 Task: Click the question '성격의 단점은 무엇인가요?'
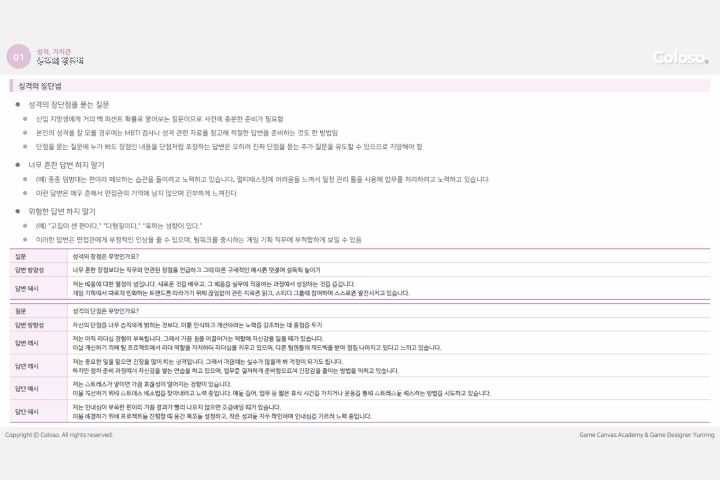[106, 311]
